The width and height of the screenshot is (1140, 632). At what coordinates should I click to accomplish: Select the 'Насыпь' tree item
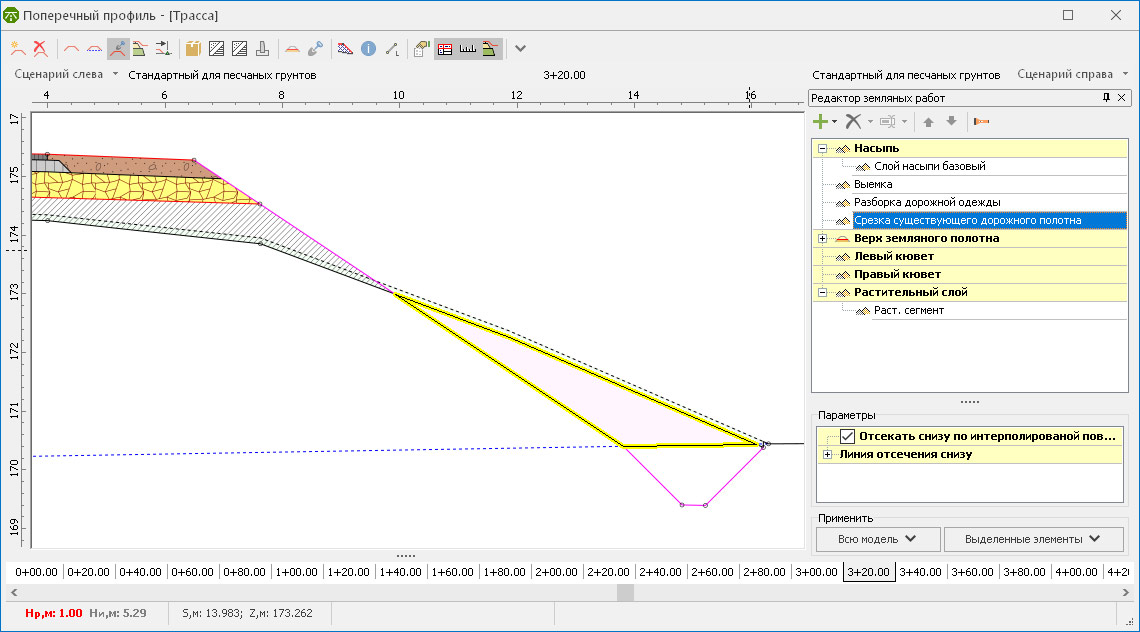pyautogui.click(x=876, y=148)
